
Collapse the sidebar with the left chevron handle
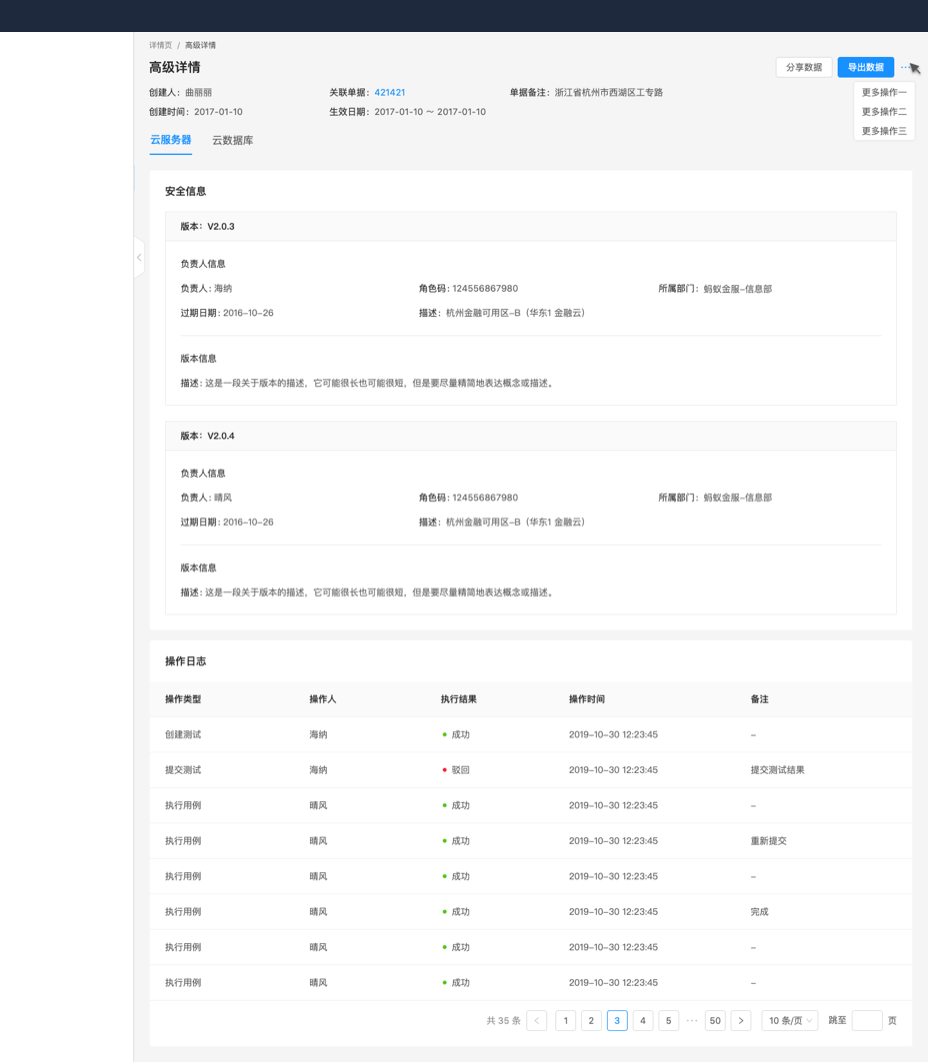[x=139, y=257]
